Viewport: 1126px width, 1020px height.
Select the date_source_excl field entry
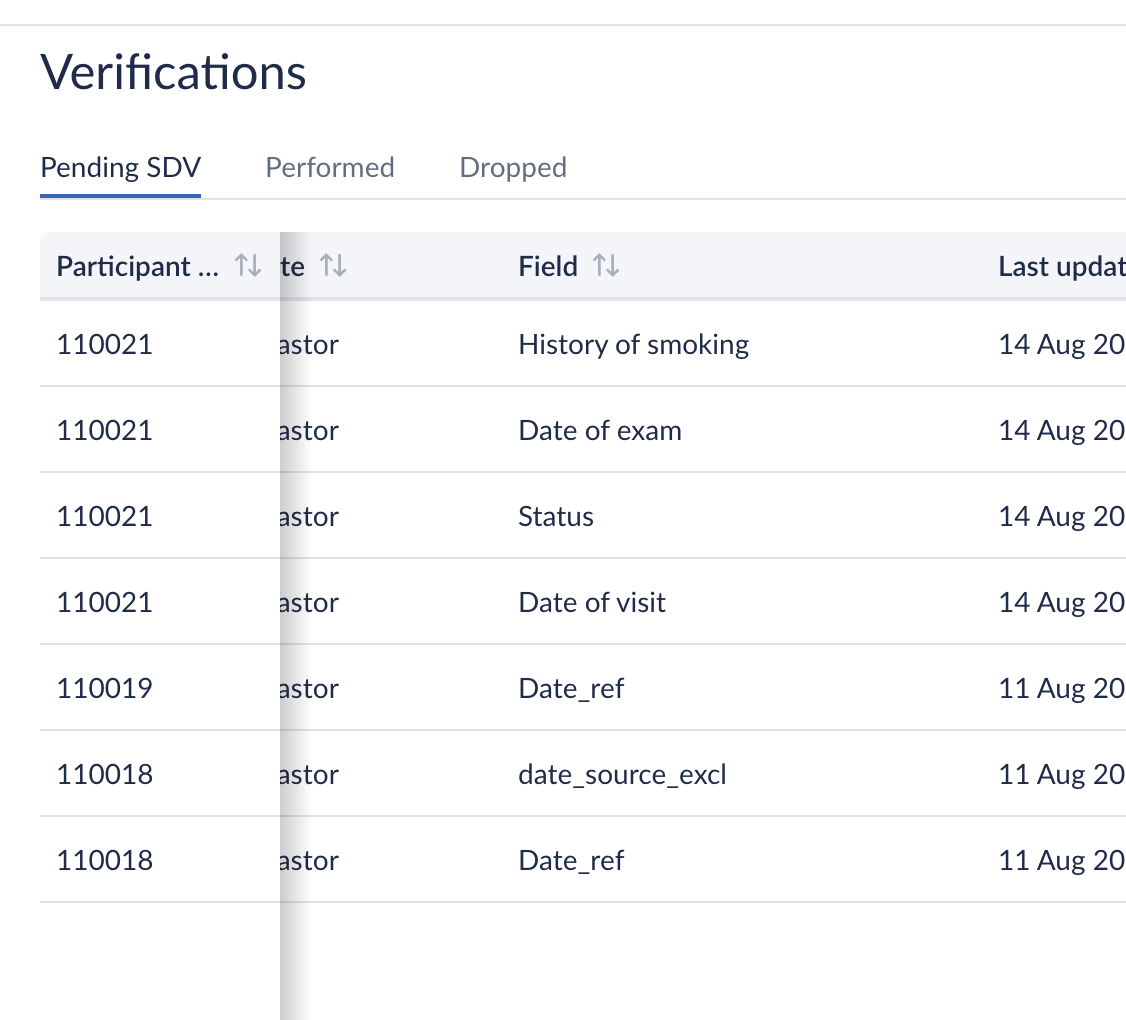coord(622,775)
